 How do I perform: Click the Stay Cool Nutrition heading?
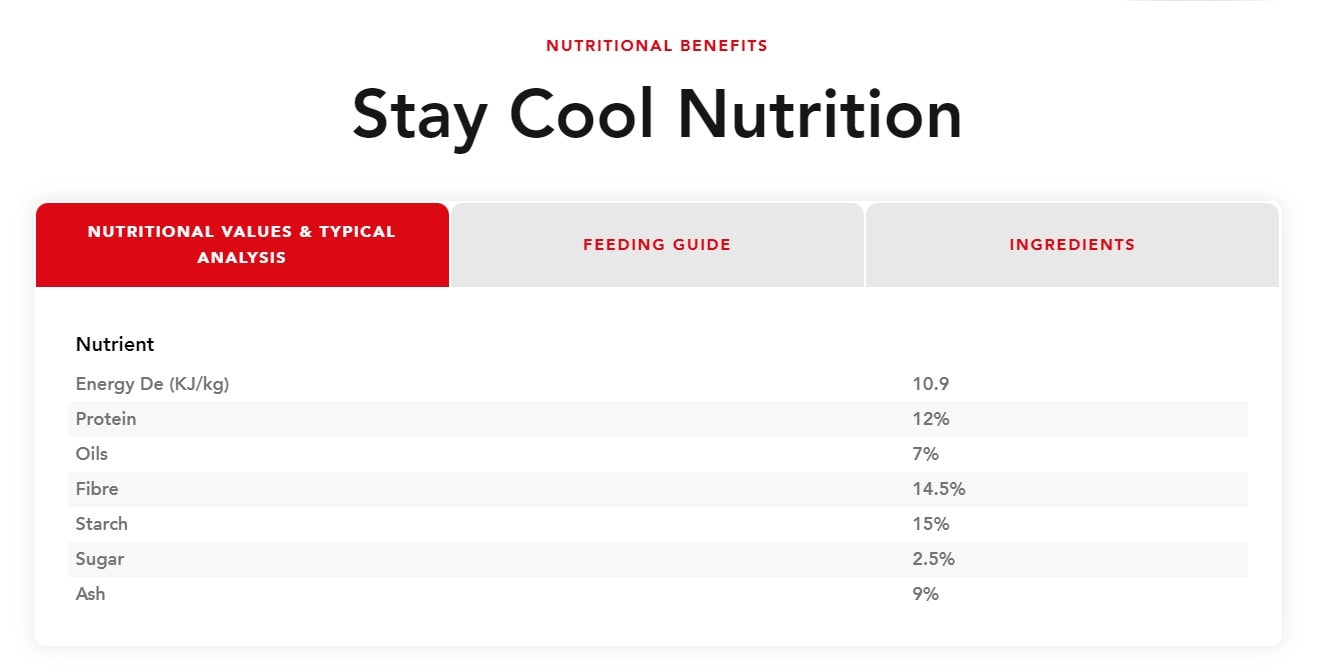pos(657,114)
